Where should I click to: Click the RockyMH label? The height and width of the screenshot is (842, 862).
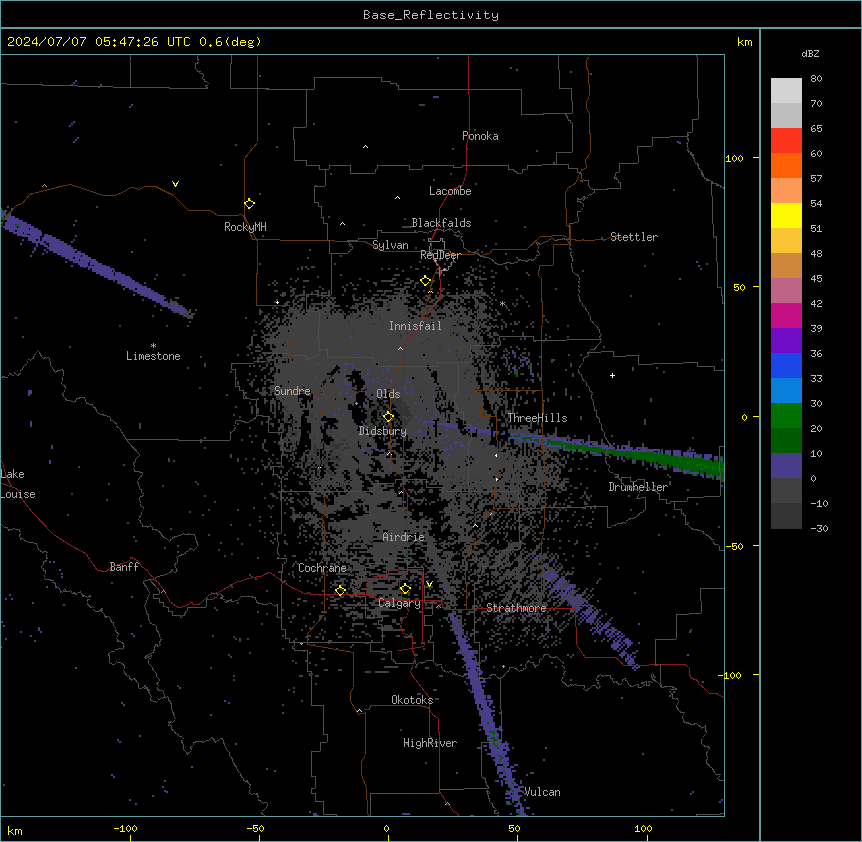(245, 227)
